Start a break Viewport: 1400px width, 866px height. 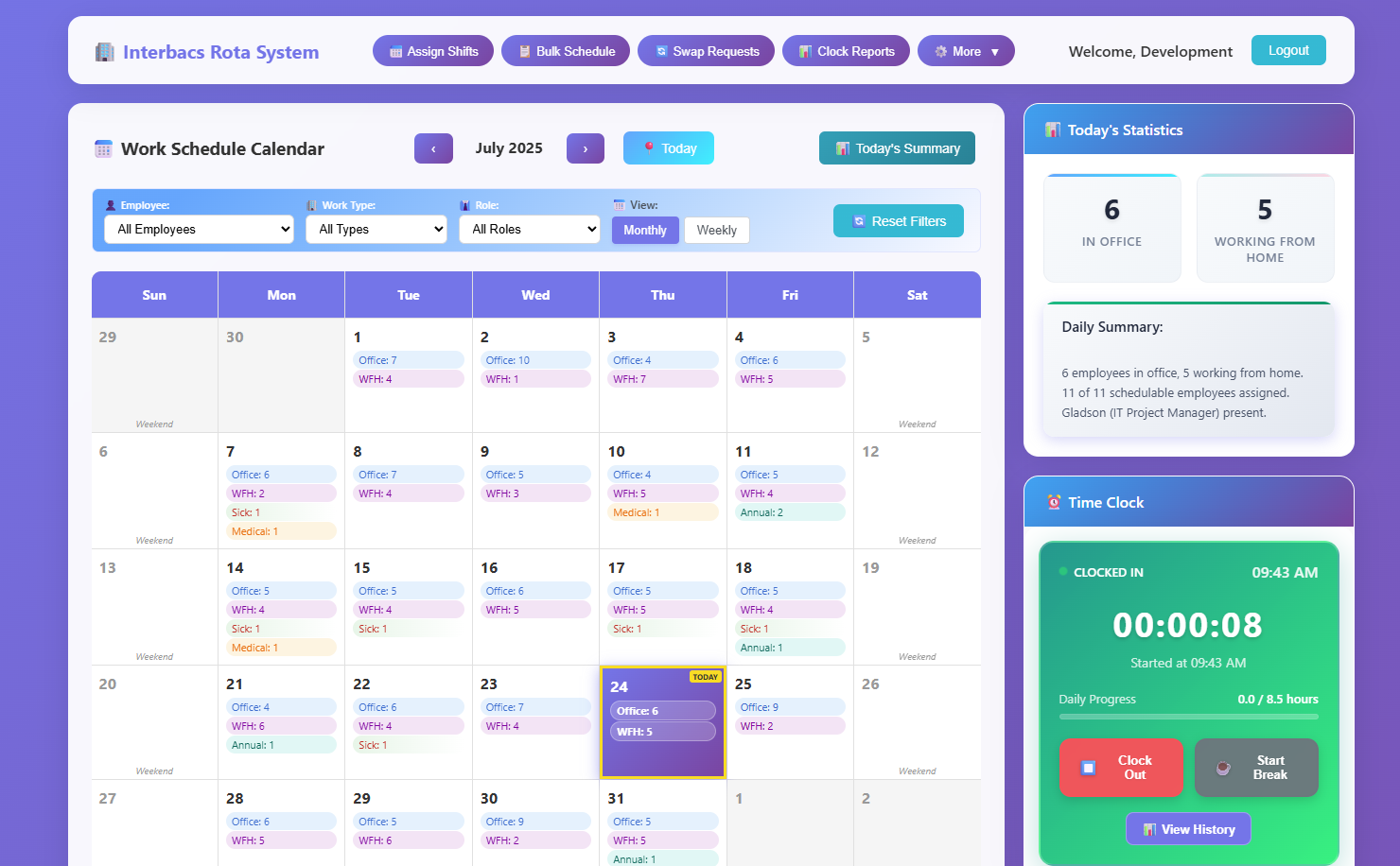pos(1256,768)
